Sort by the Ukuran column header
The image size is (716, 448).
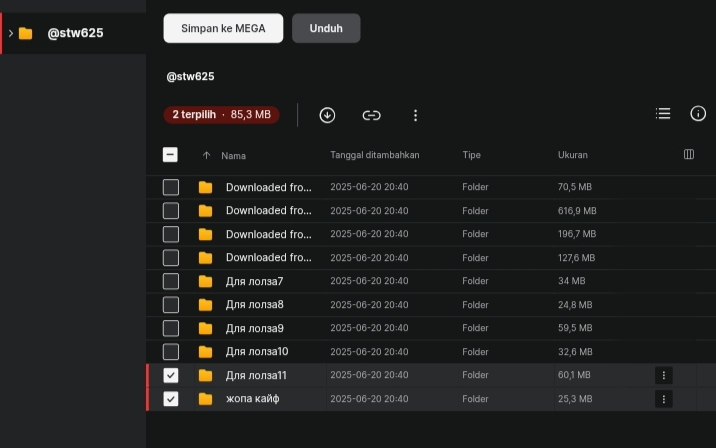pos(573,155)
